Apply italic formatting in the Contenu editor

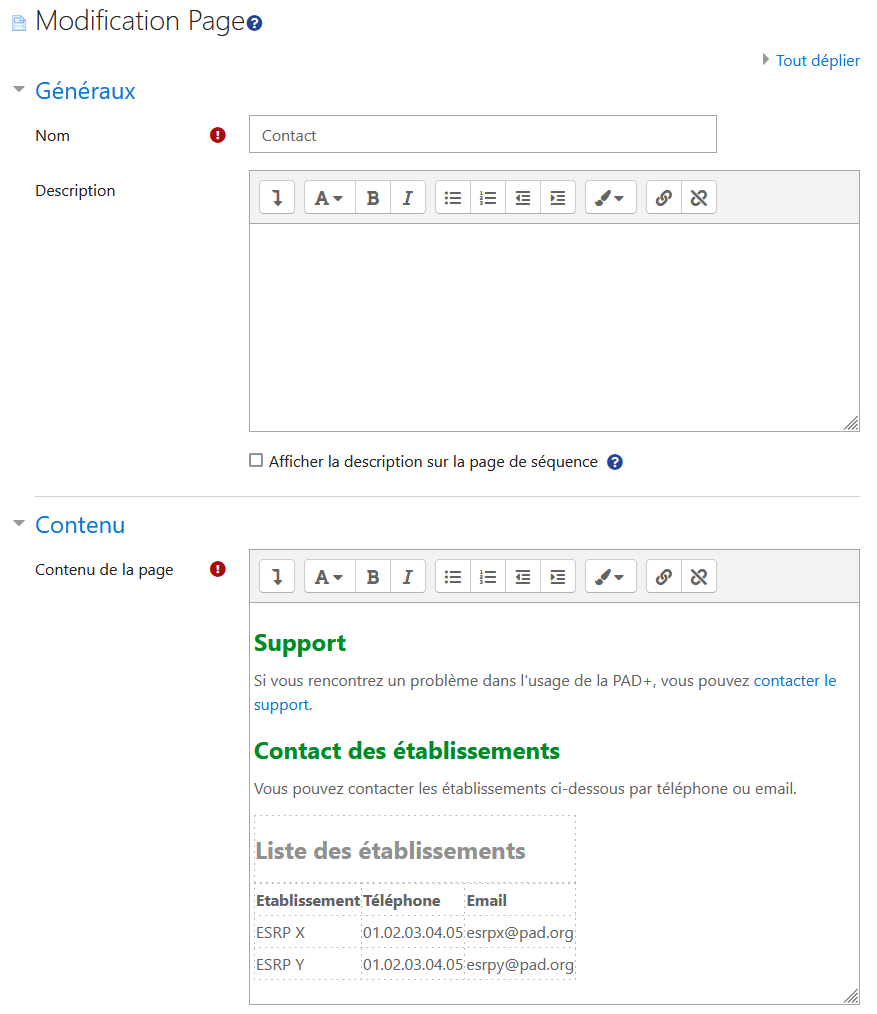(x=407, y=576)
